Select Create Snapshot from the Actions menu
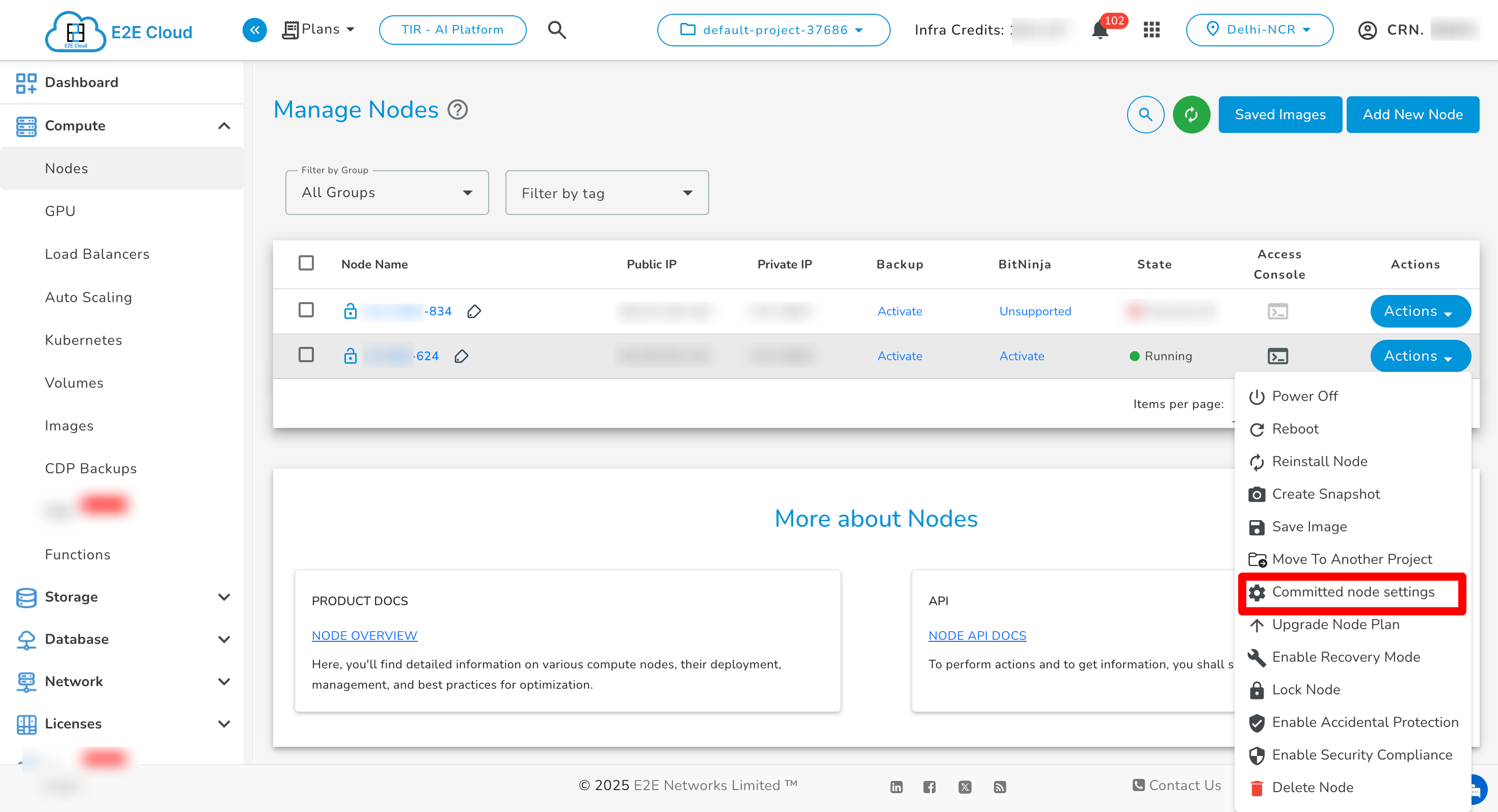The width and height of the screenshot is (1498, 812). click(1326, 494)
